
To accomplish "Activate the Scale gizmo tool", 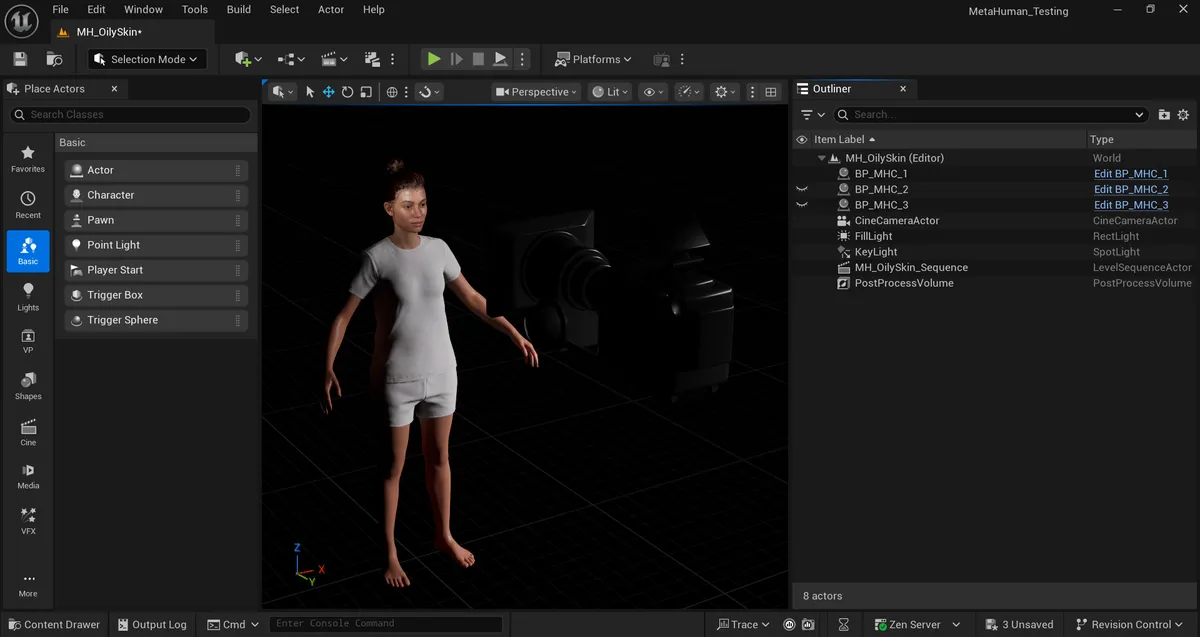I will coord(366,92).
